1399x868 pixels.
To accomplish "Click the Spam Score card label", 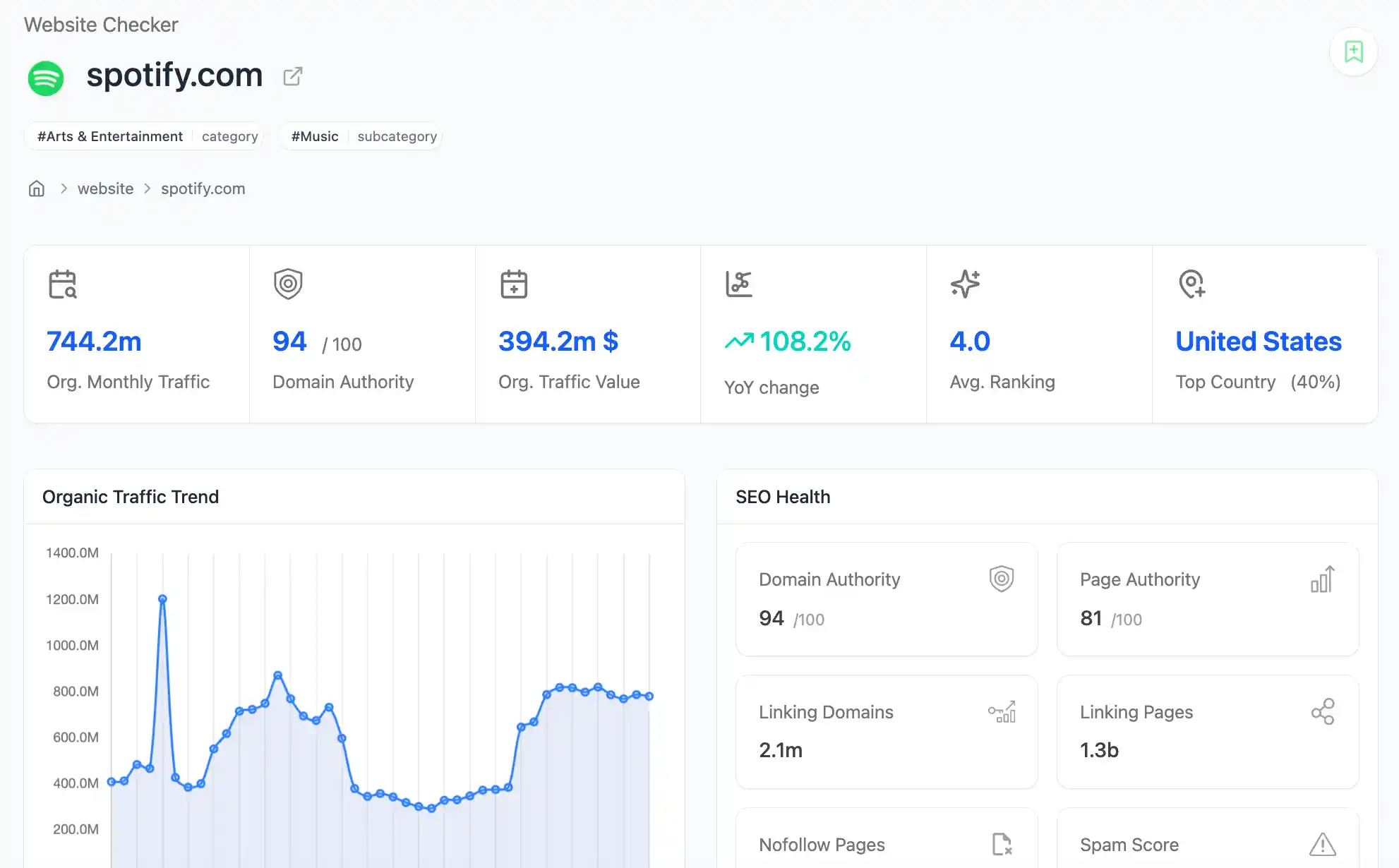I will (1129, 845).
